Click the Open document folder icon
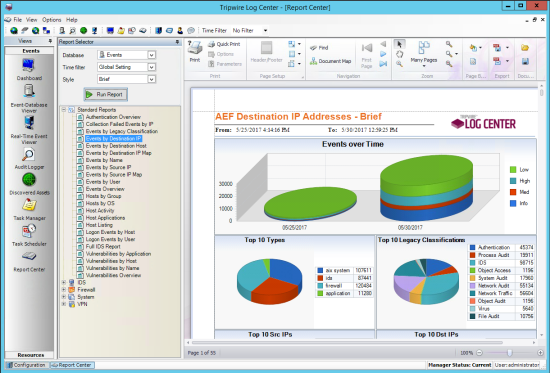The image size is (550, 373). point(525,48)
